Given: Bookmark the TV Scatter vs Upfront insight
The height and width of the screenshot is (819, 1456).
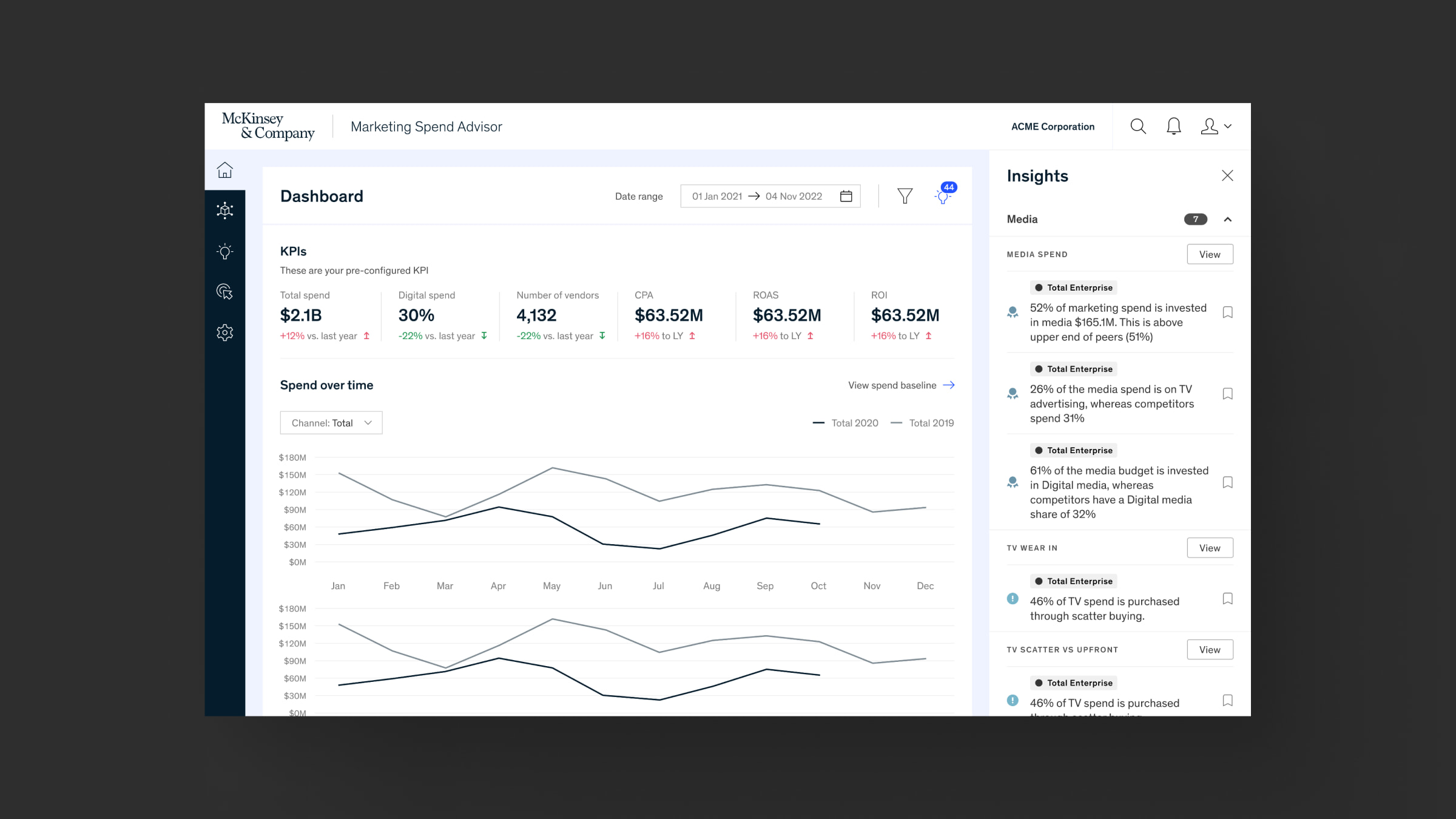Looking at the screenshot, I should point(1227,701).
